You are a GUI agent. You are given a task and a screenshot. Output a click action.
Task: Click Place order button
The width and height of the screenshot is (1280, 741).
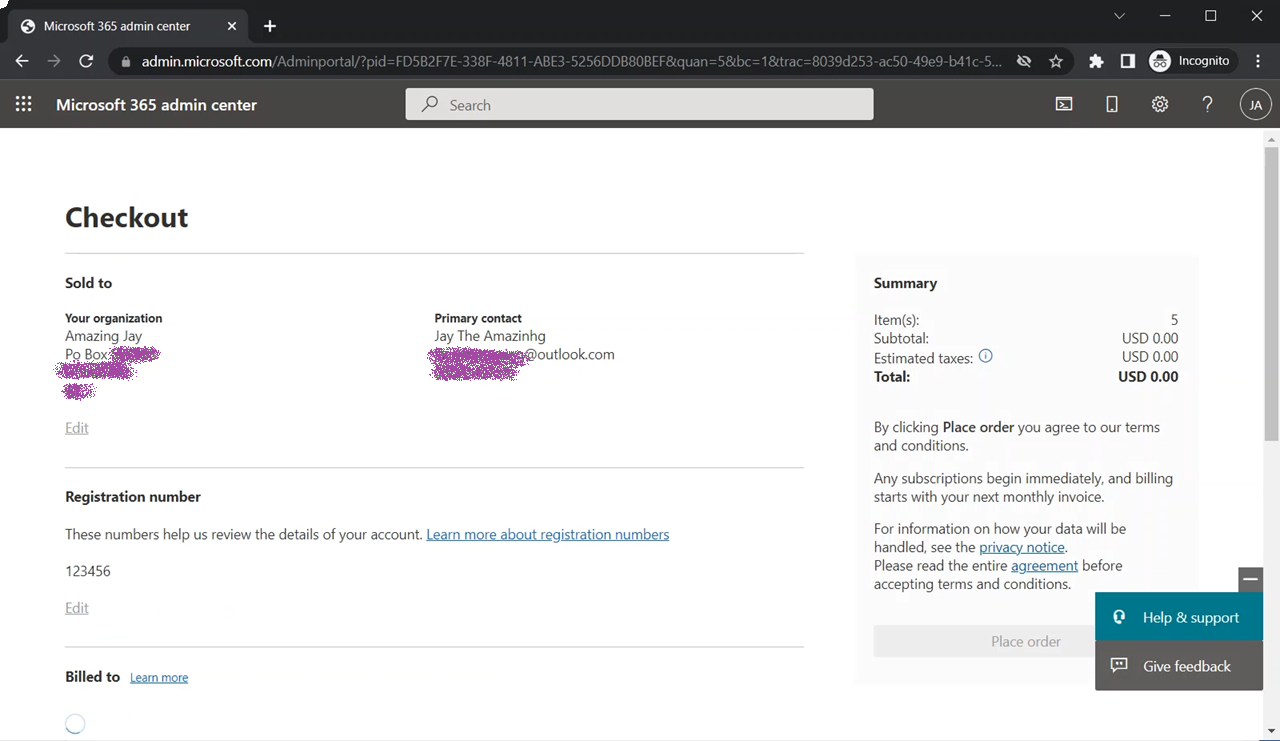pos(1025,641)
